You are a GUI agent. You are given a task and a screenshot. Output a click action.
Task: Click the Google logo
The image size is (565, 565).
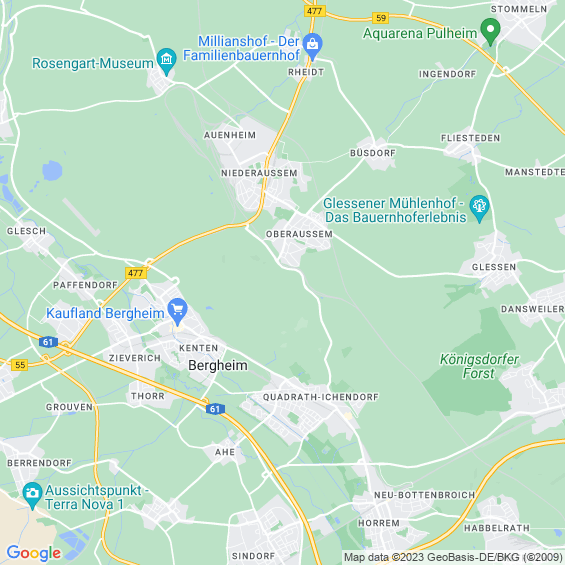coord(34,553)
